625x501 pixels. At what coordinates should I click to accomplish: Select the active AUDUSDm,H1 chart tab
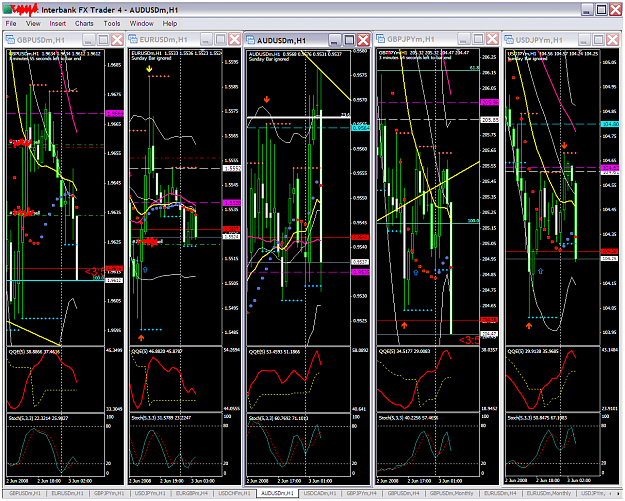point(277,493)
